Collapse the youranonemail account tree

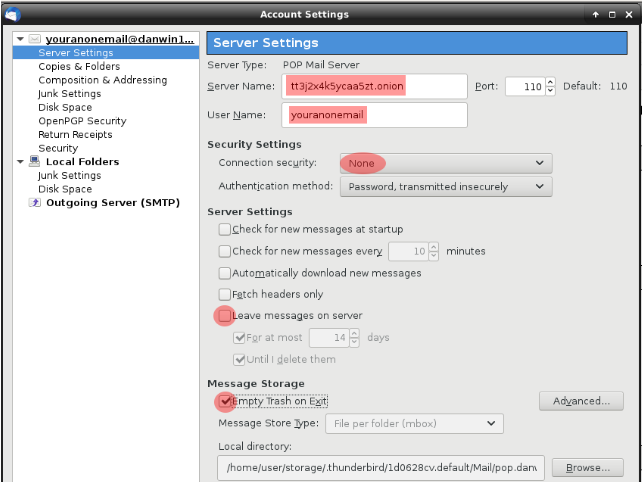tap(21, 39)
